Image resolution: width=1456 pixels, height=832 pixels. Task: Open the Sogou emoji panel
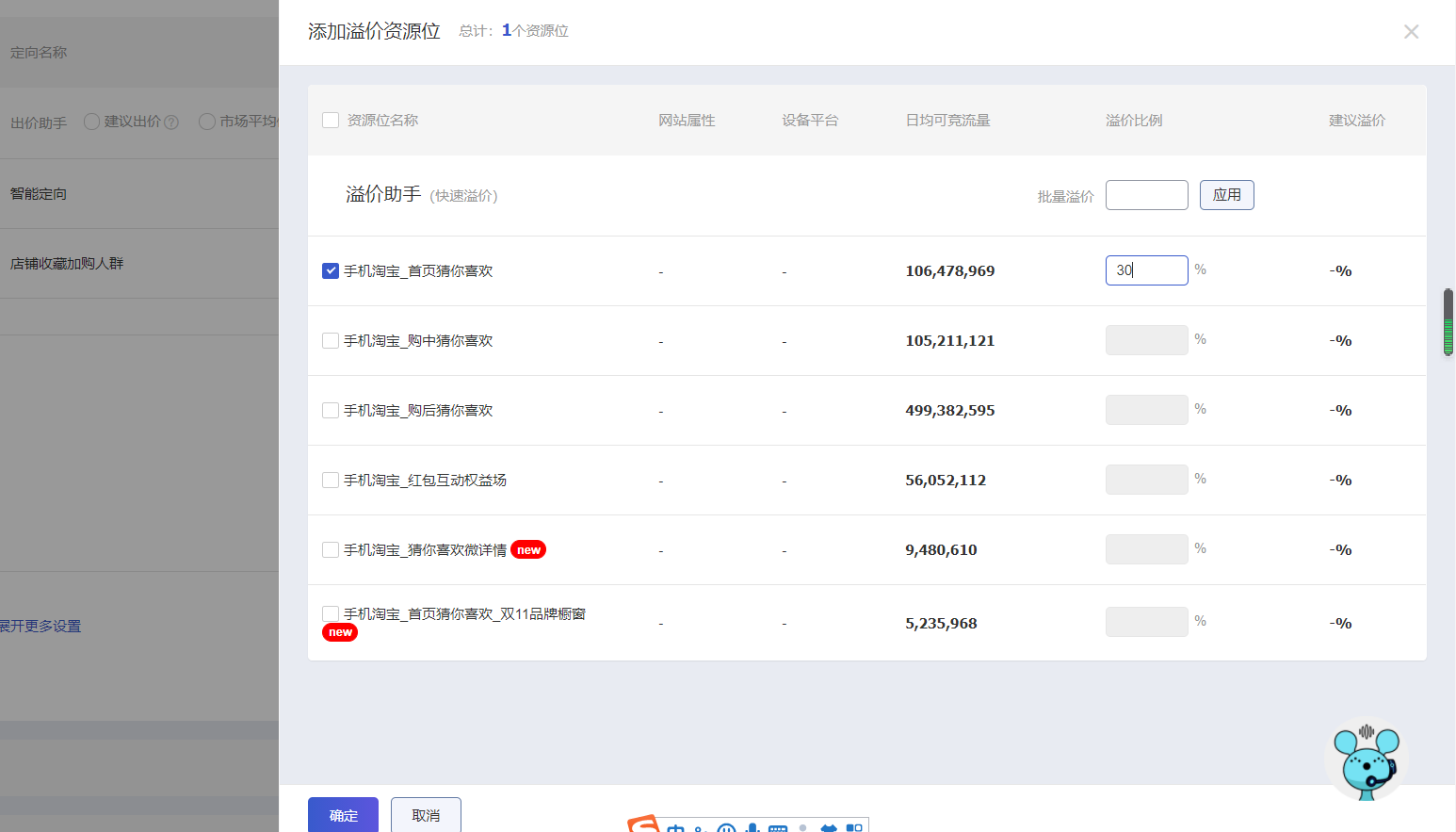tap(726, 828)
